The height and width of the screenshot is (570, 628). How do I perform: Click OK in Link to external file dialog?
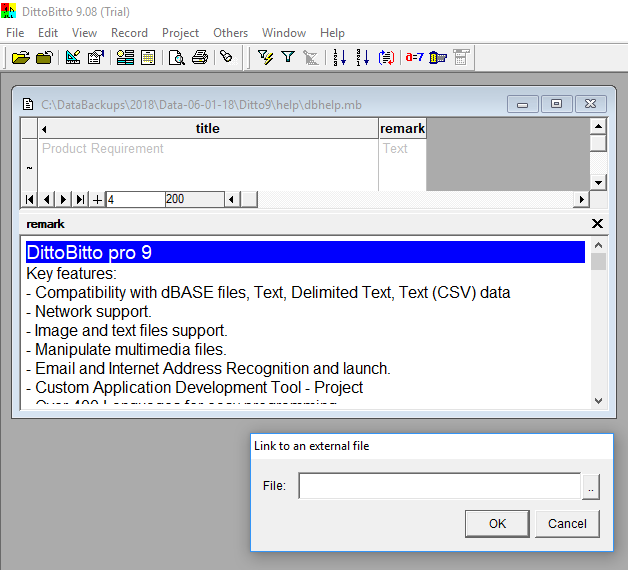(x=497, y=524)
